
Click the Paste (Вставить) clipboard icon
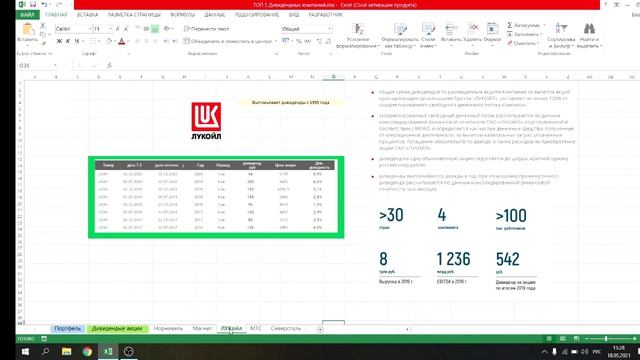click(28, 29)
